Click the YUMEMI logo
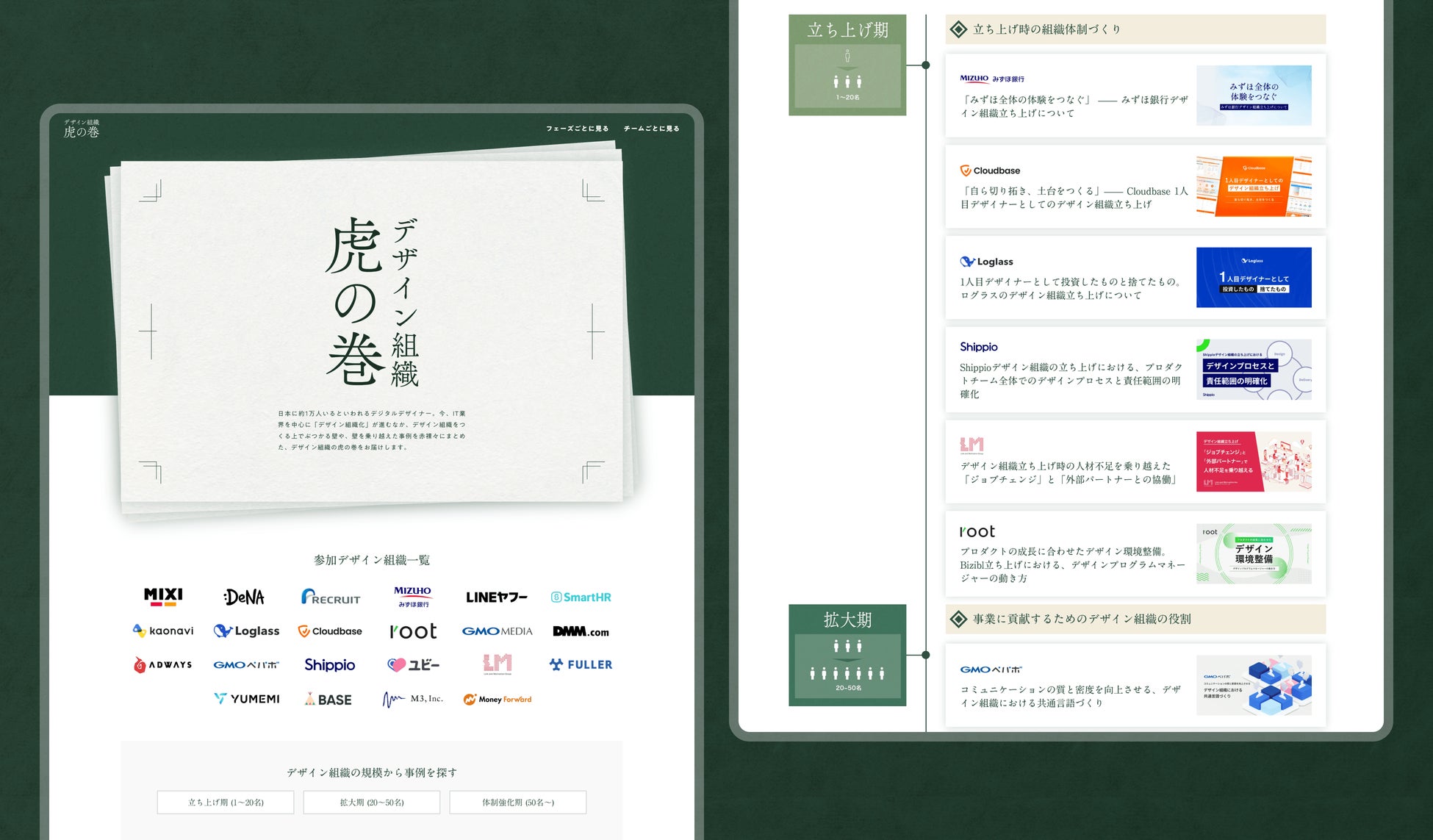 click(x=247, y=699)
